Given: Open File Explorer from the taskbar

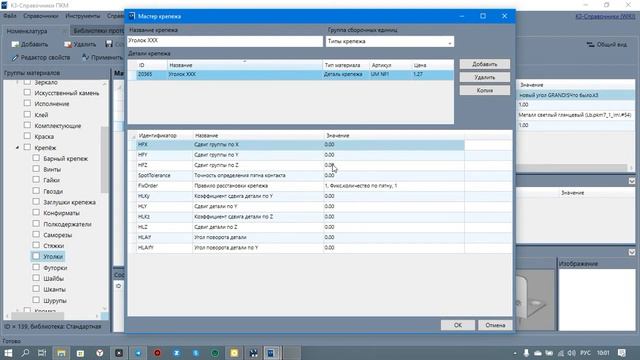Looking at the screenshot, I should (61, 353).
